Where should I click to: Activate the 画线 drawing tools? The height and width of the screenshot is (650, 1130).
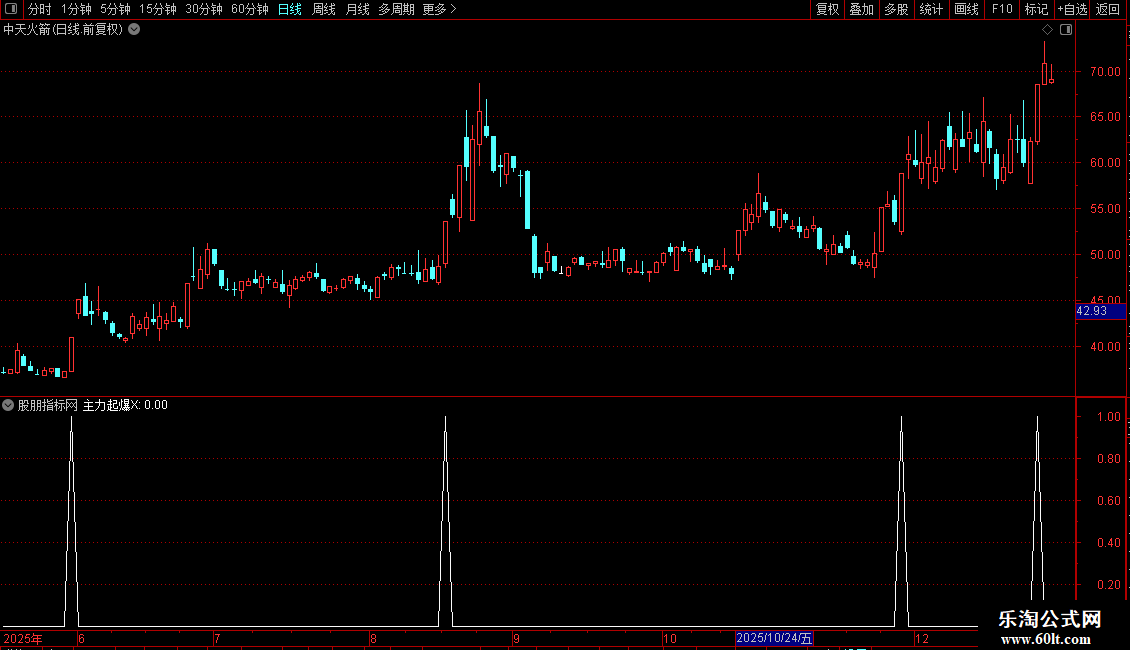tap(966, 9)
